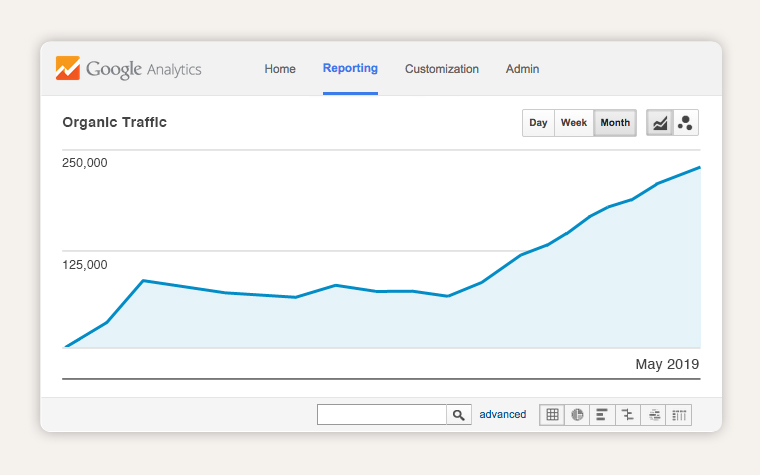Click the search magnifier icon

[x=459, y=415]
